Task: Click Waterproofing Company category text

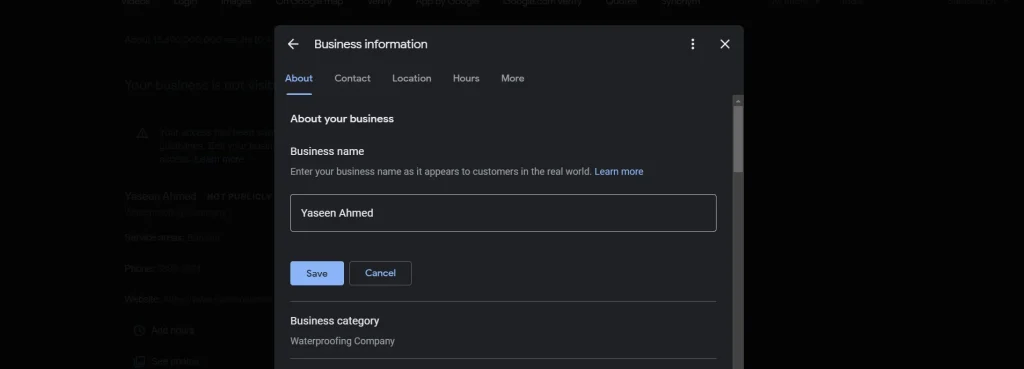Action: click(342, 341)
